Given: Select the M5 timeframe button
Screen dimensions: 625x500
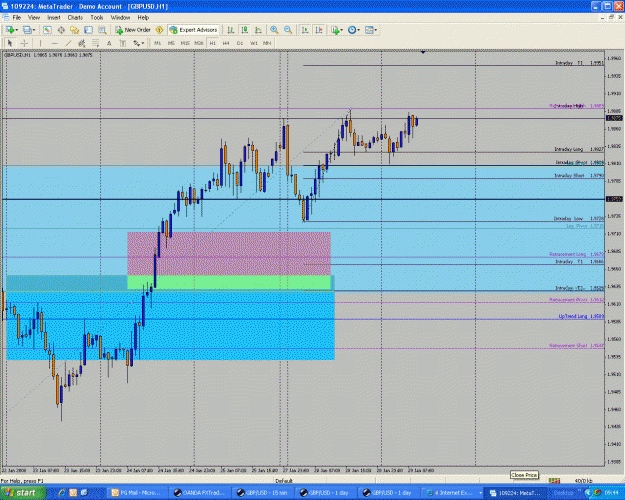Looking at the screenshot, I should (x=171, y=43).
